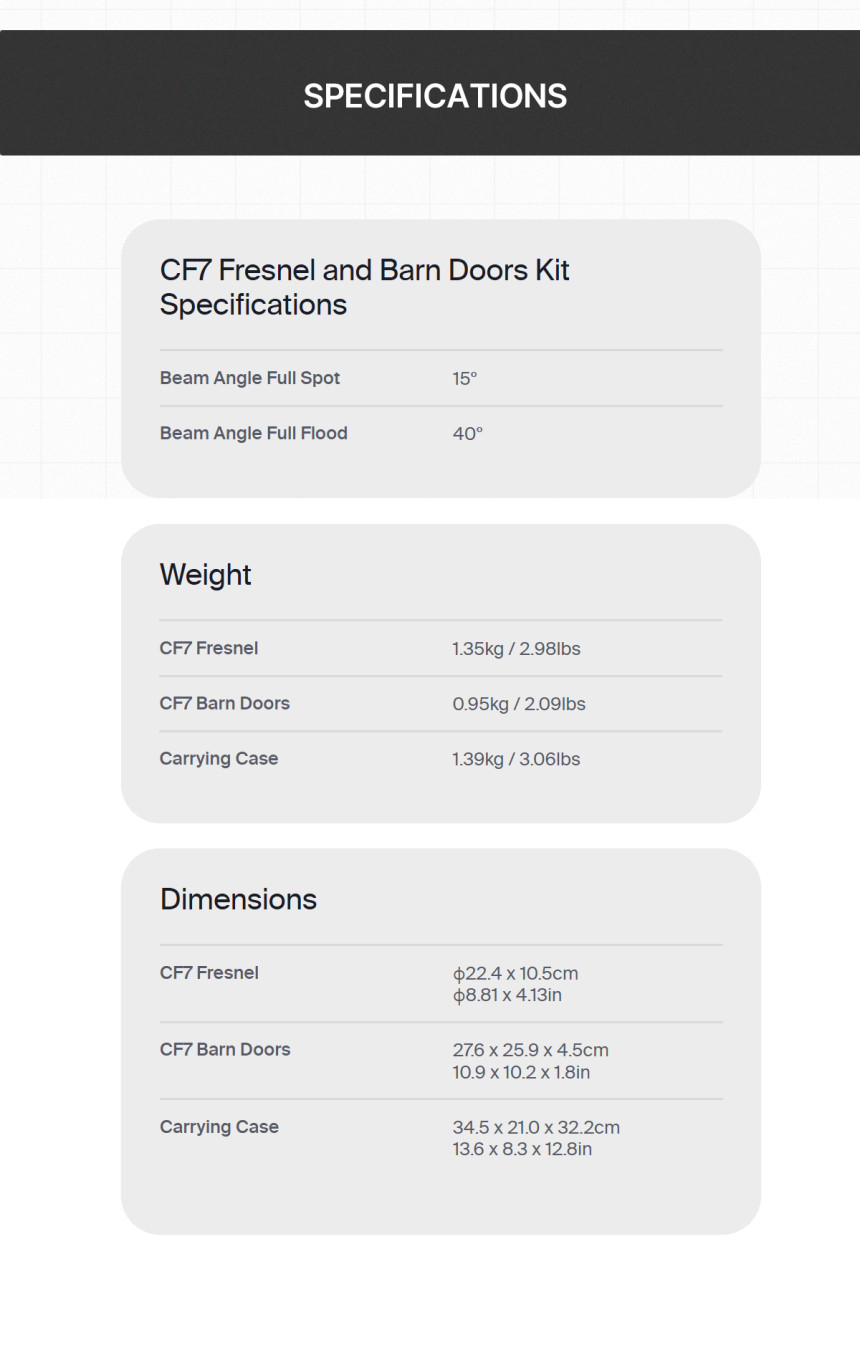The height and width of the screenshot is (1363, 860).
Task: Select Carrying Case label in Dimensions section
Action: [x=219, y=1127]
